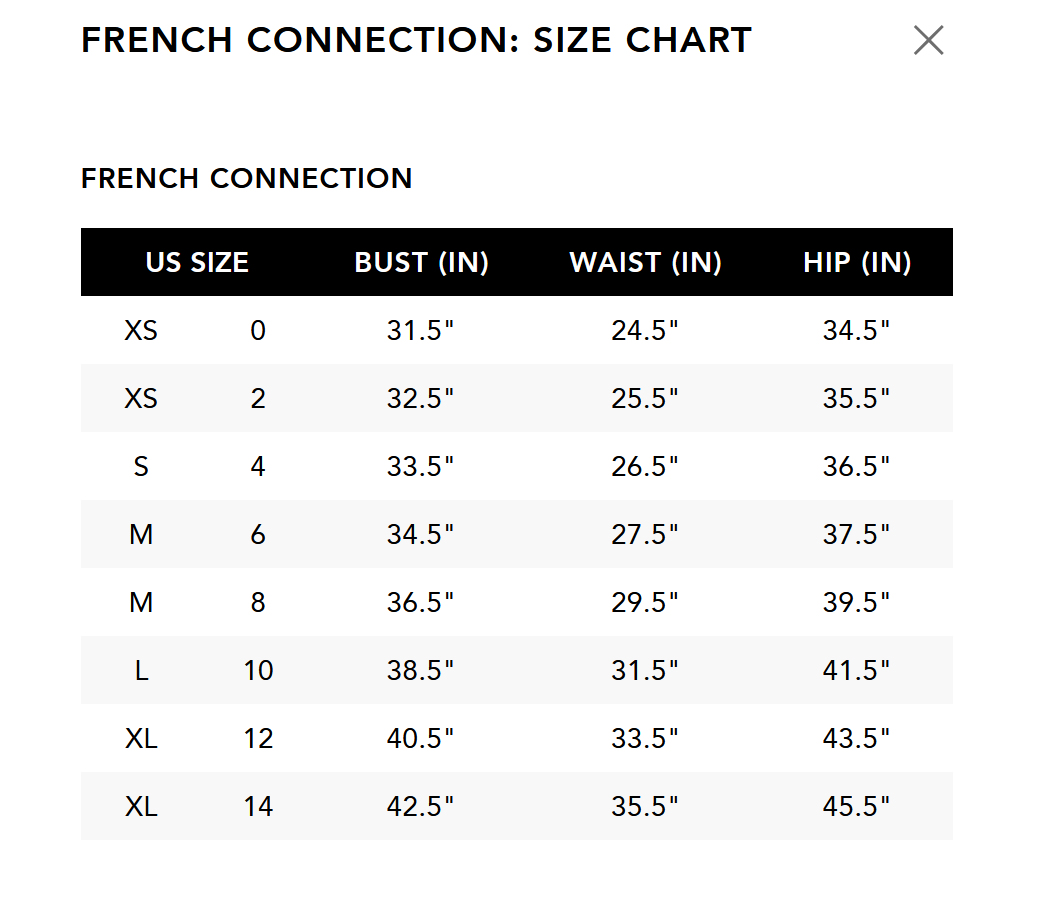Click the 33.5 inch waist value for size 12
Image resolution: width=1037 pixels, height=902 pixels.
[645, 738]
